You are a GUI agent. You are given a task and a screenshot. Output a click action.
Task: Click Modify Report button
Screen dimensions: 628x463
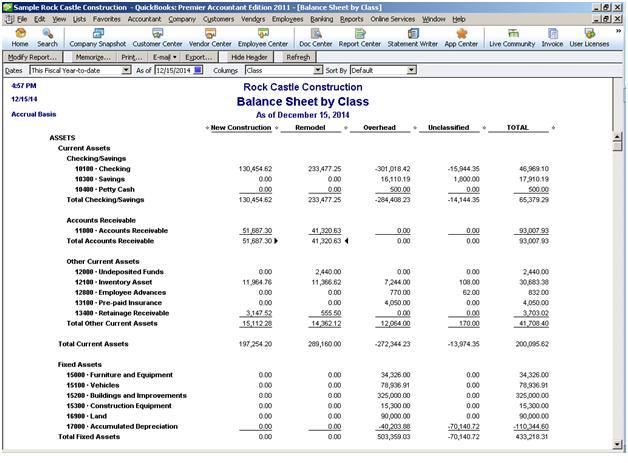pos(32,57)
